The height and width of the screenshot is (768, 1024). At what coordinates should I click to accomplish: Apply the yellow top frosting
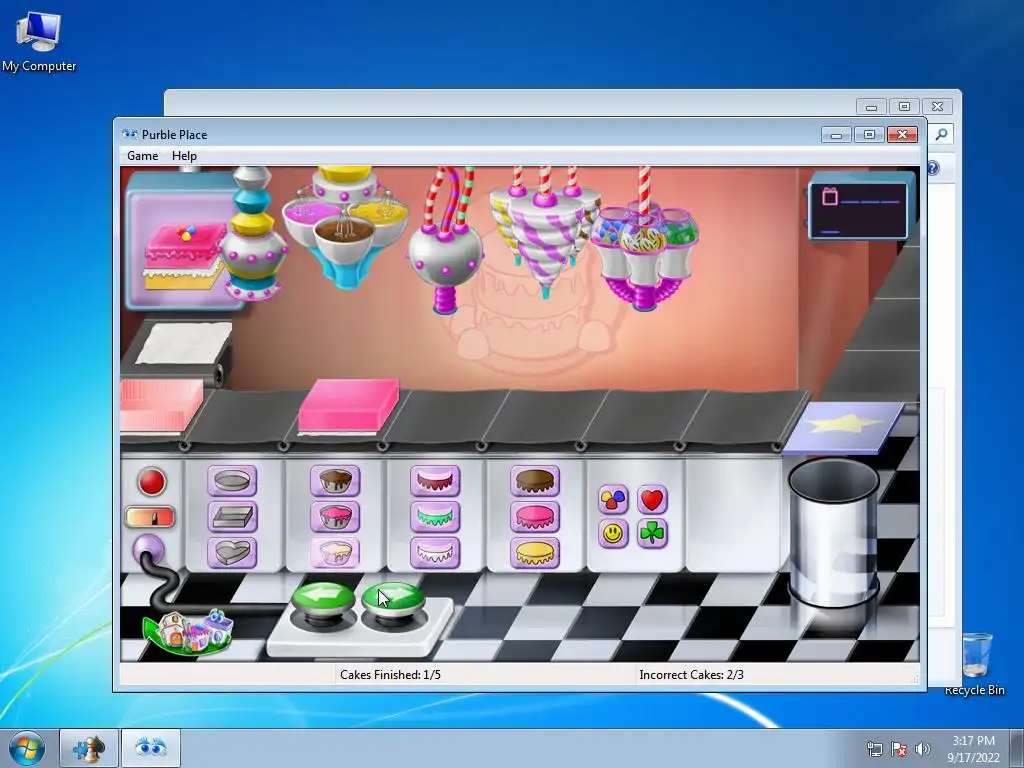535,553
